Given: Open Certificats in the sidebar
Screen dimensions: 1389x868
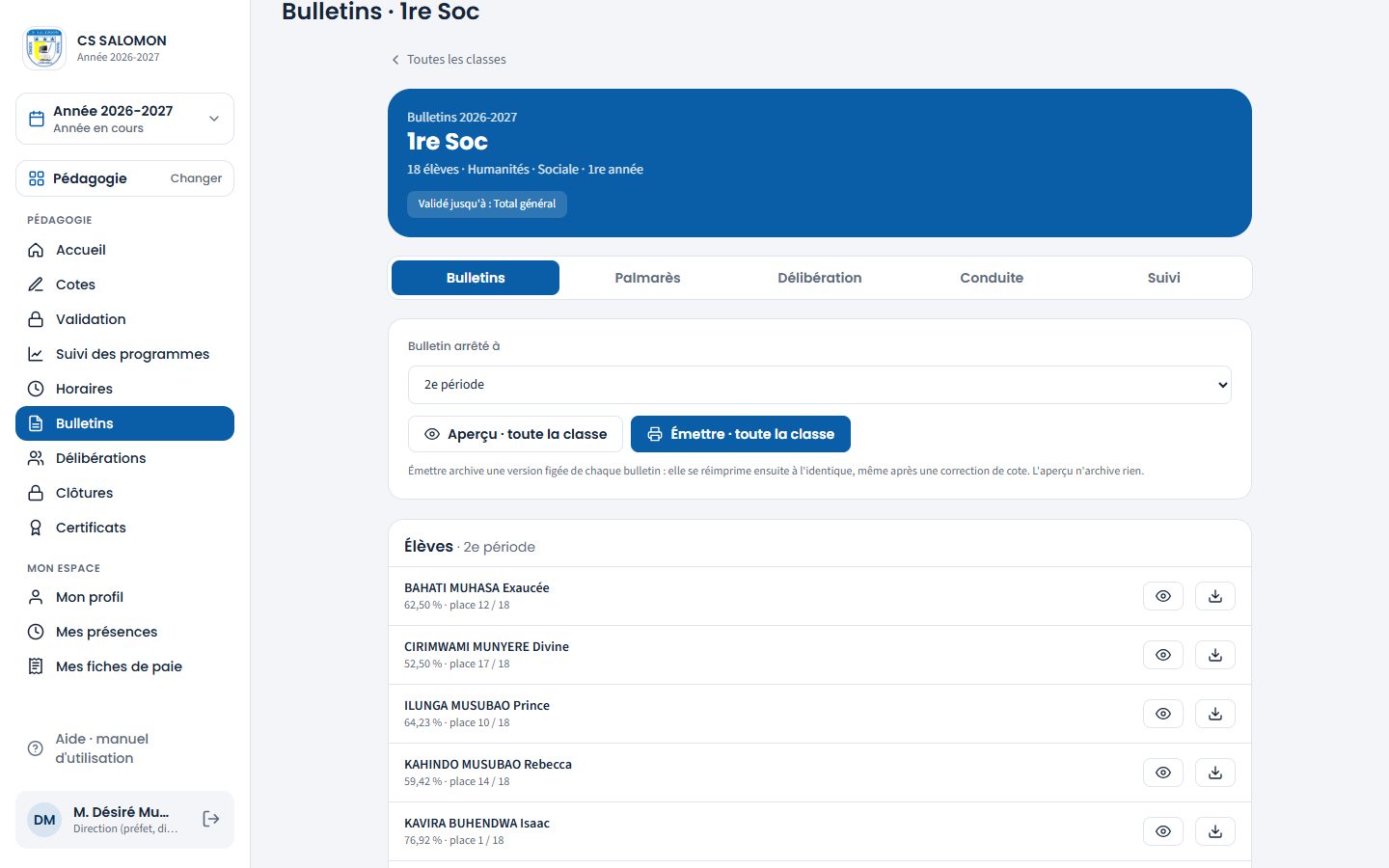Looking at the screenshot, I should click(124, 528).
